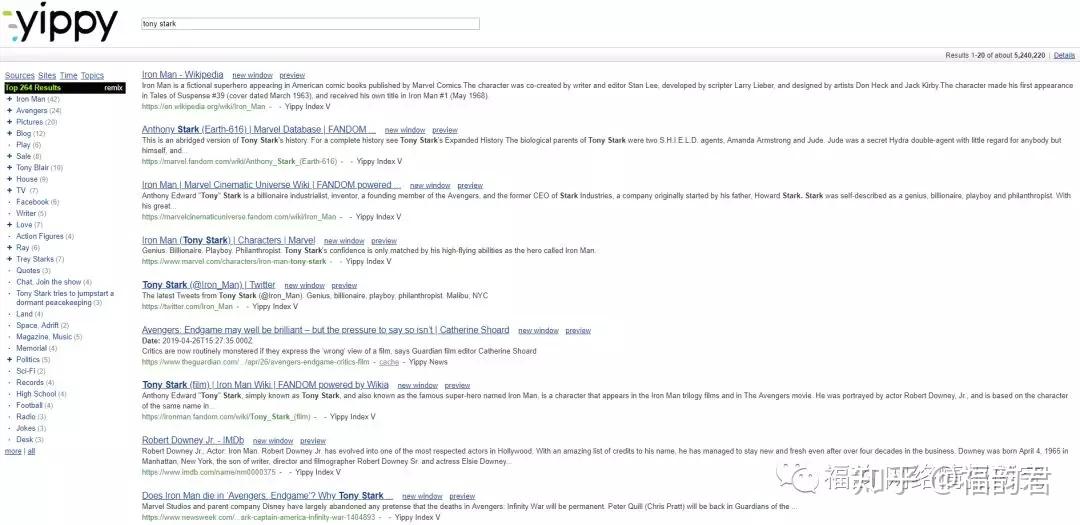This screenshot has height=525, width=1080.
Task: Expand the Avengers (24) cluster plus sign
Action: coord(9,110)
